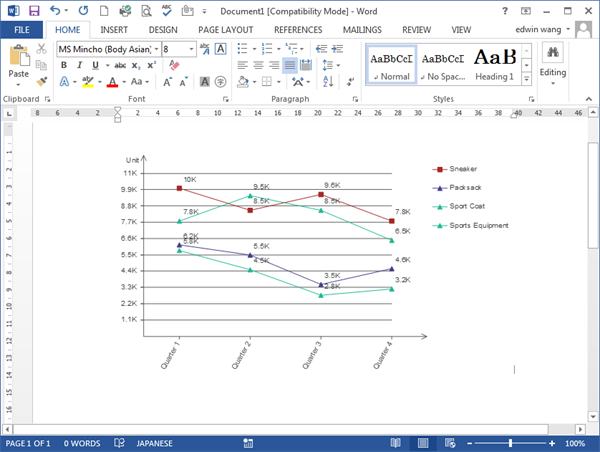The width and height of the screenshot is (600, 452).
Task: Open the FILE backstage menu
Action: tap(21, 30)
